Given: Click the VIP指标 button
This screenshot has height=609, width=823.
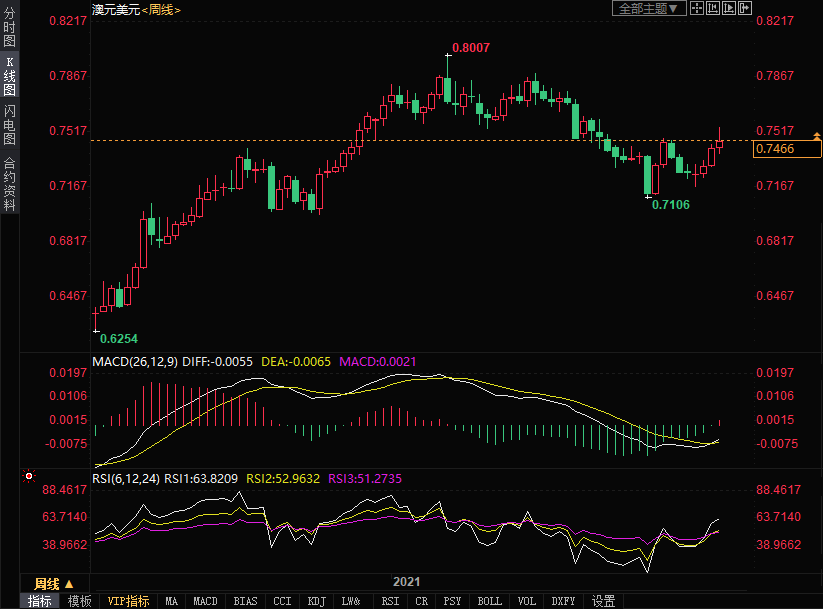Looking at the screenshot, I should 128,601.
